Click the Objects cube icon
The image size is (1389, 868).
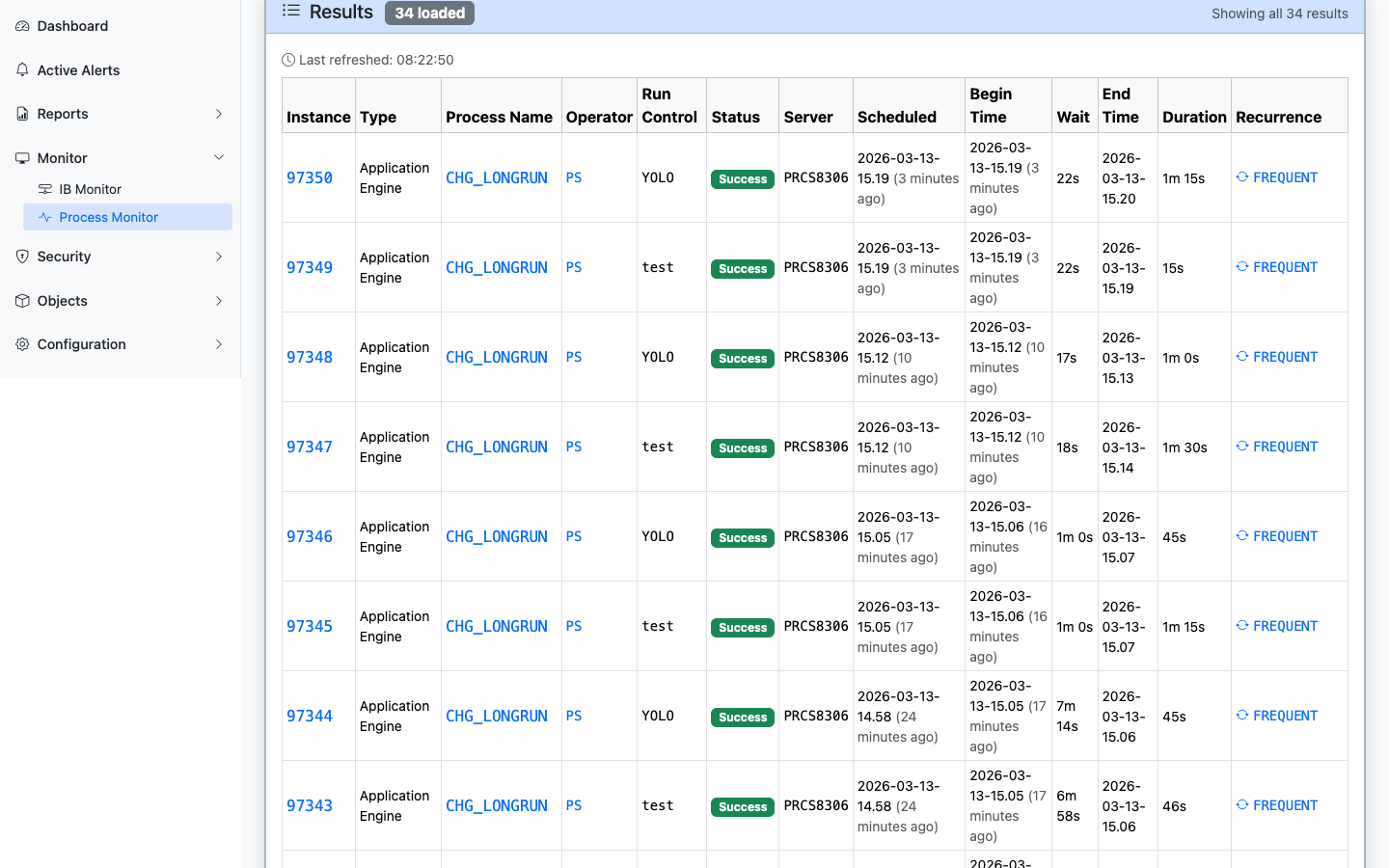point(22,301)
